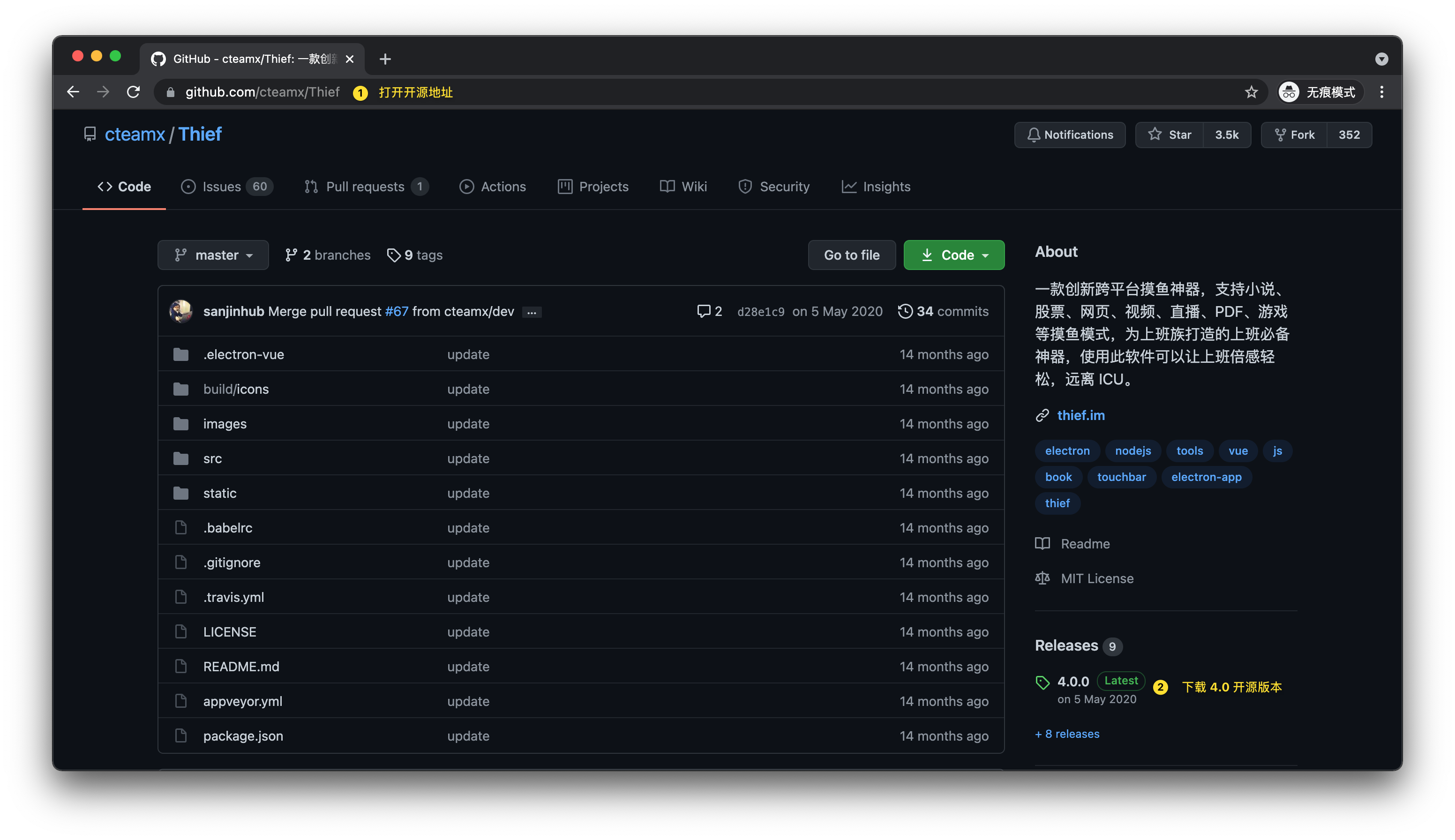
Task: Click the electron topic tag
Action: point(1067,450)
